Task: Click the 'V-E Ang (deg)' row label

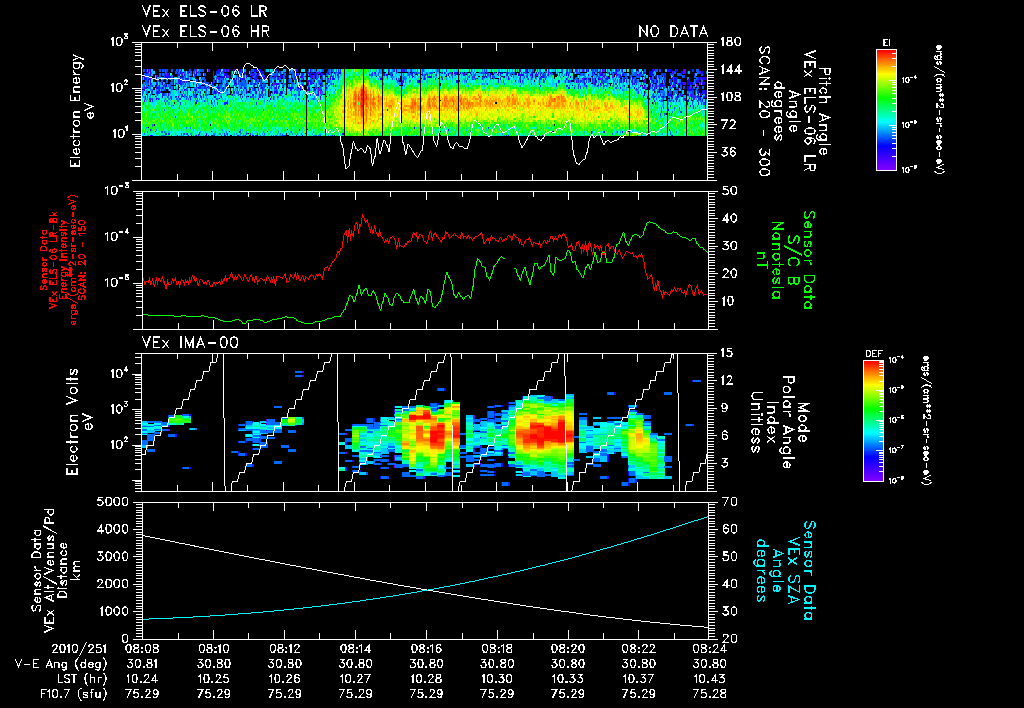Action: [x=61, y=664]
